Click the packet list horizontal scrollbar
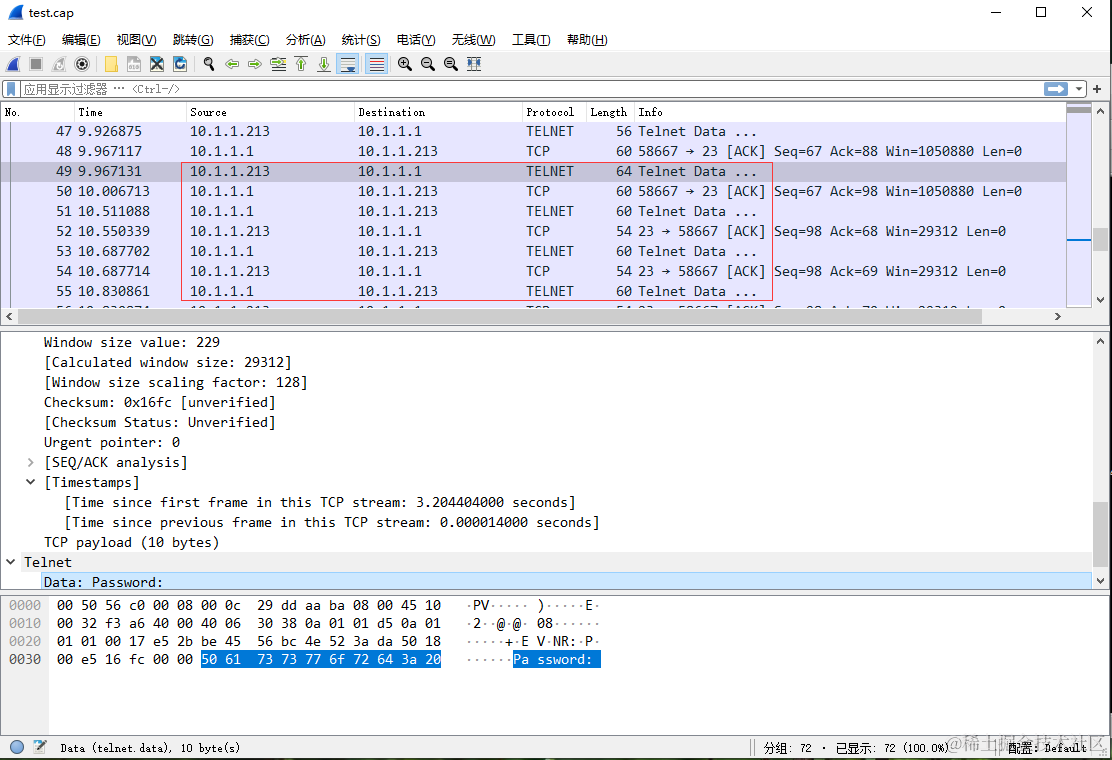Viewport: 1112px width, 760px height. (x=499, y=316)
